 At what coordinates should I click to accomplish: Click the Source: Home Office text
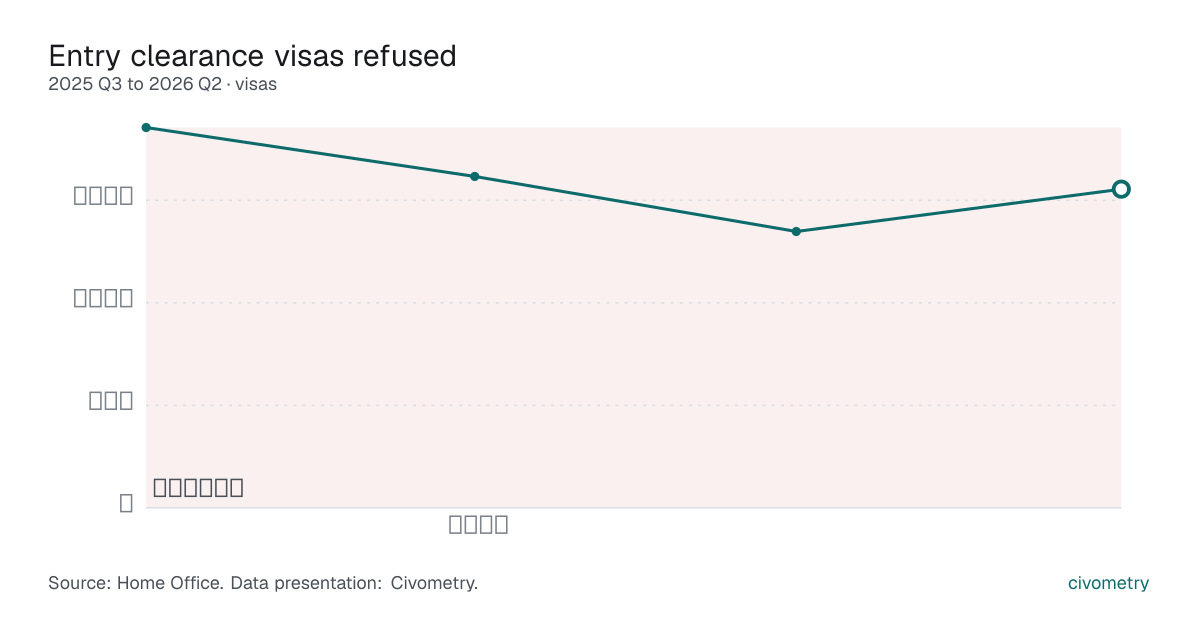point(135,583)
